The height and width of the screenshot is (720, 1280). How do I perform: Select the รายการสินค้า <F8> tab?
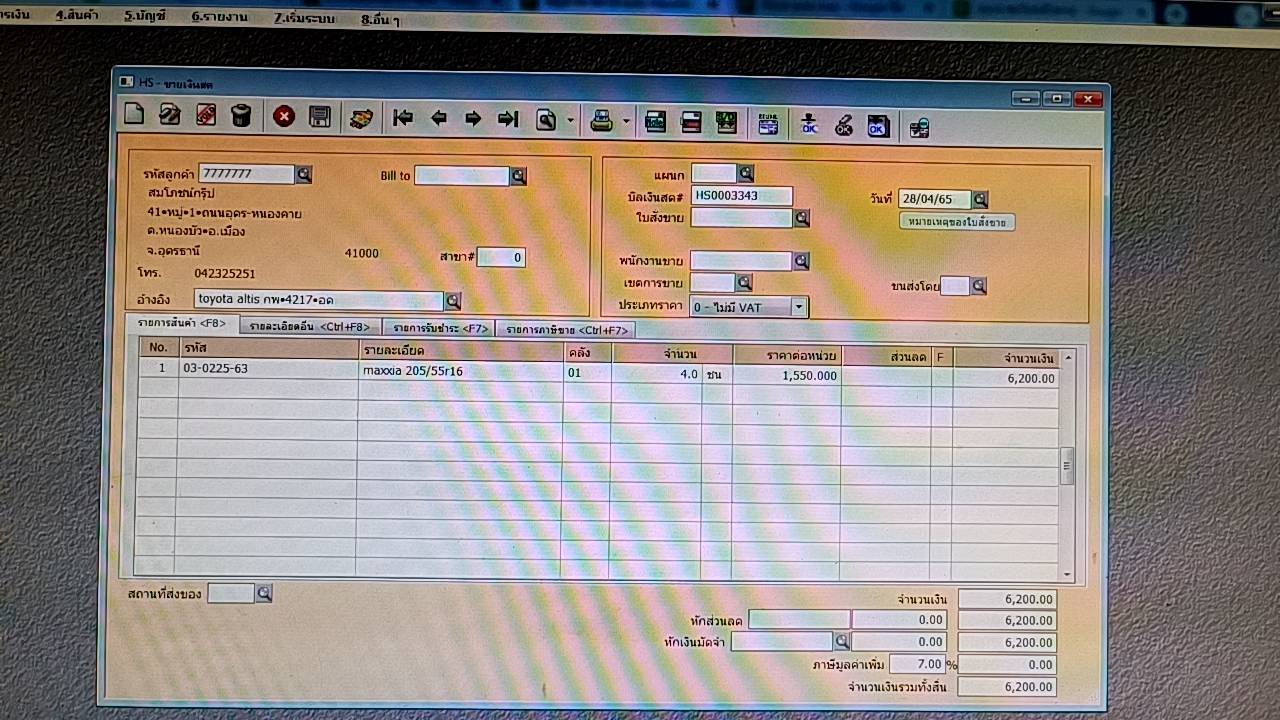coord(182,323)
